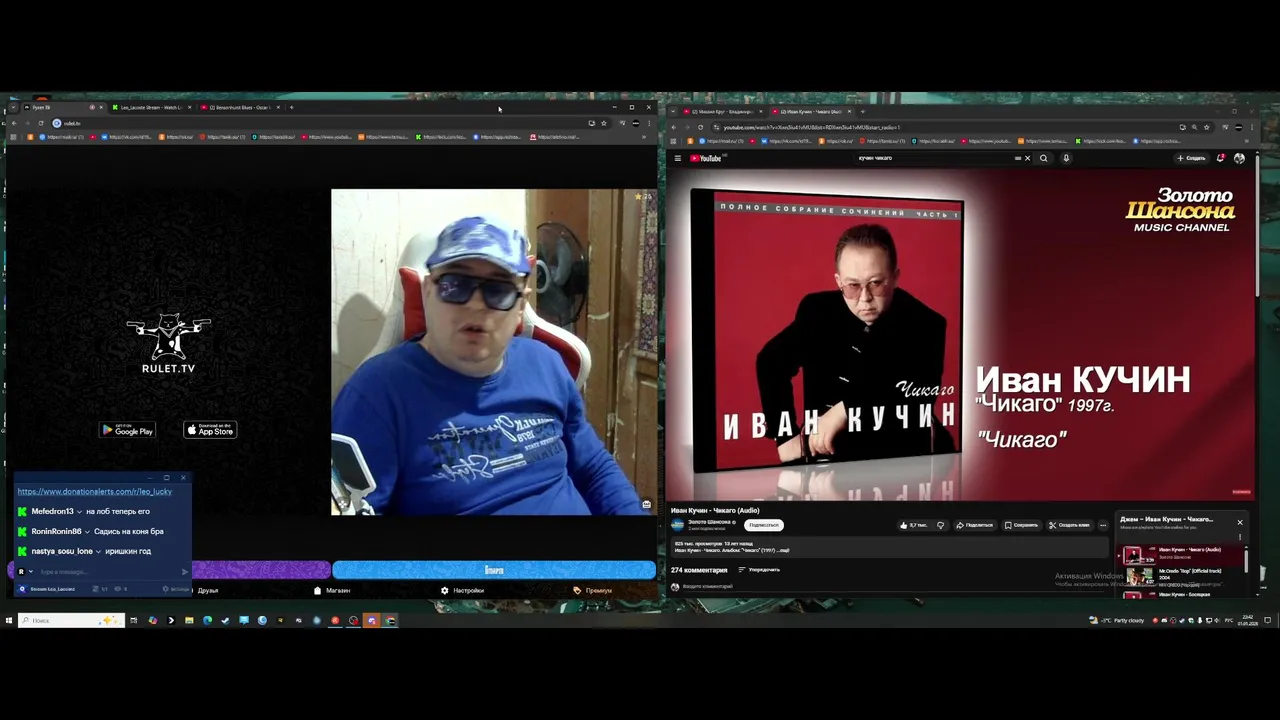
Task: Open Золото Шансона channel name
Action: pyautogui.click(x=709, y=522)
